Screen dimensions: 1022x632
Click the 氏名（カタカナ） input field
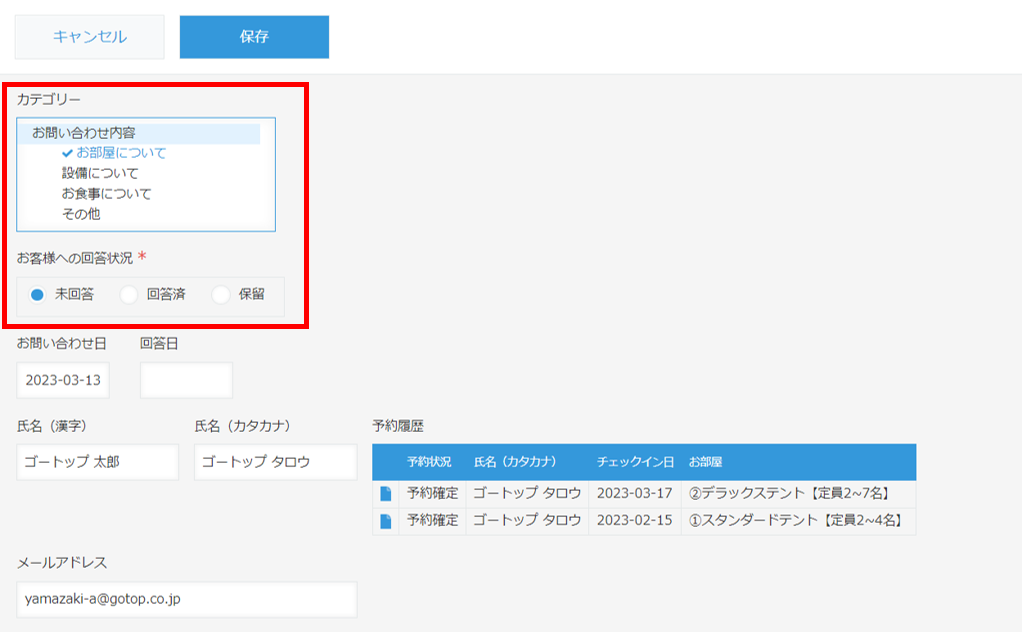point(276,462)
